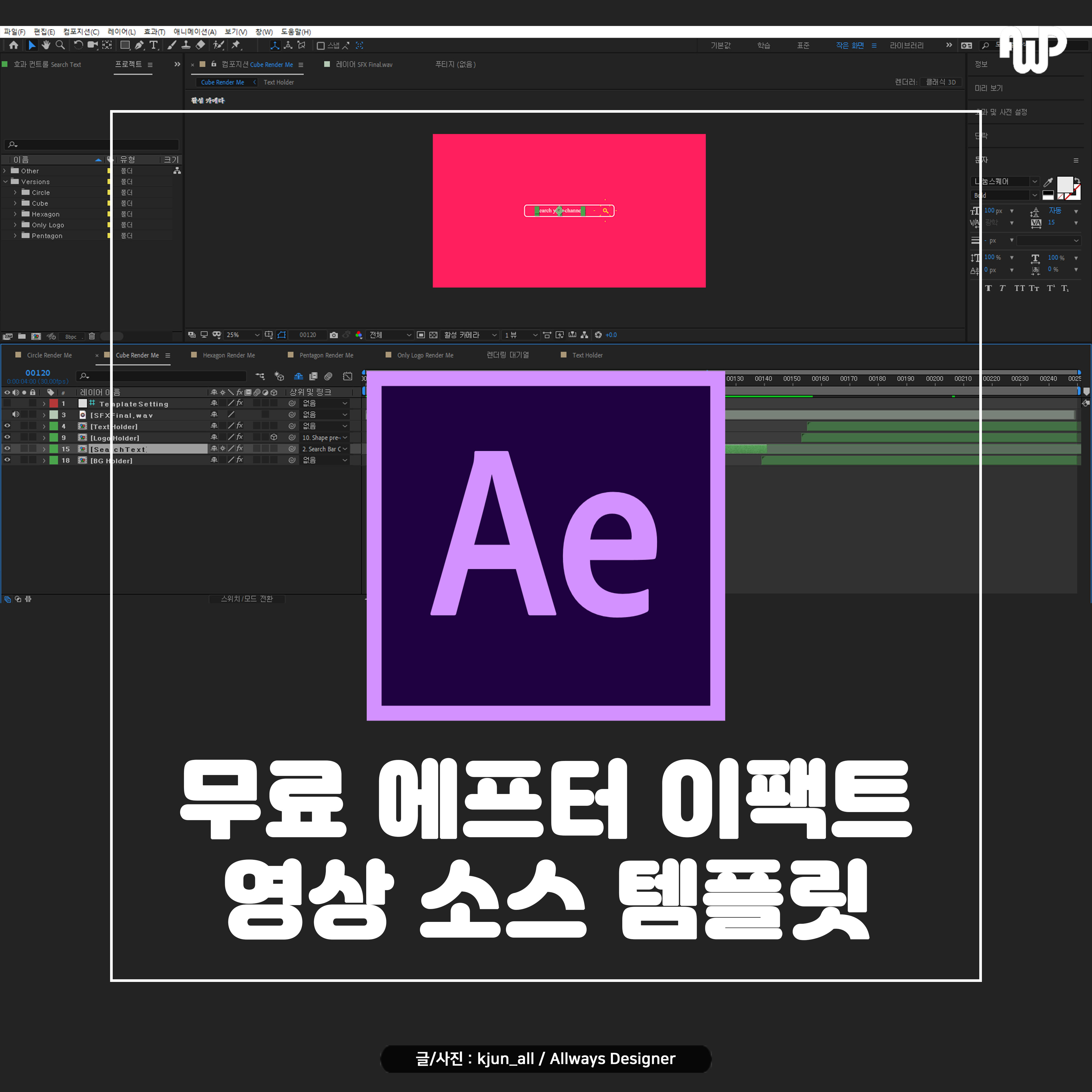Viewport: 1092px width, 1092px height.
Task: Open the 전체 resolution dropdown
Action: (390, 335)
